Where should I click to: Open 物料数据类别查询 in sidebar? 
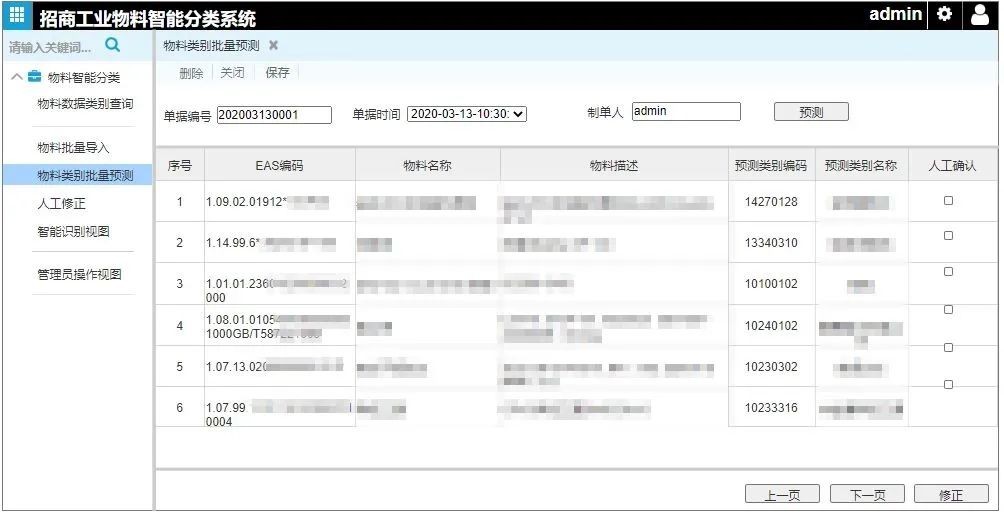coord(85,104)
